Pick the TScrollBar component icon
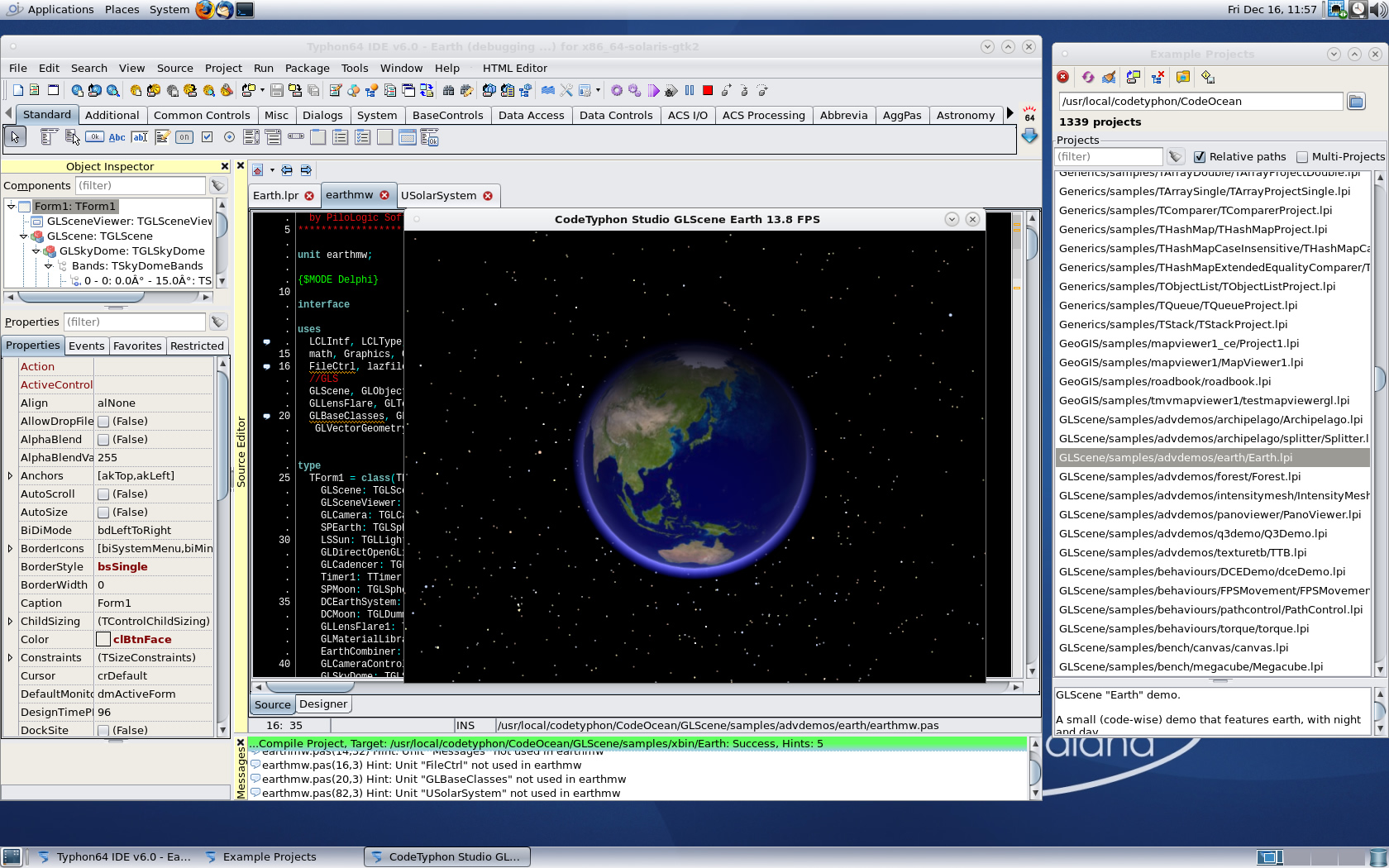This screenshot has height=868, width=1389. (x=296, y=137)
